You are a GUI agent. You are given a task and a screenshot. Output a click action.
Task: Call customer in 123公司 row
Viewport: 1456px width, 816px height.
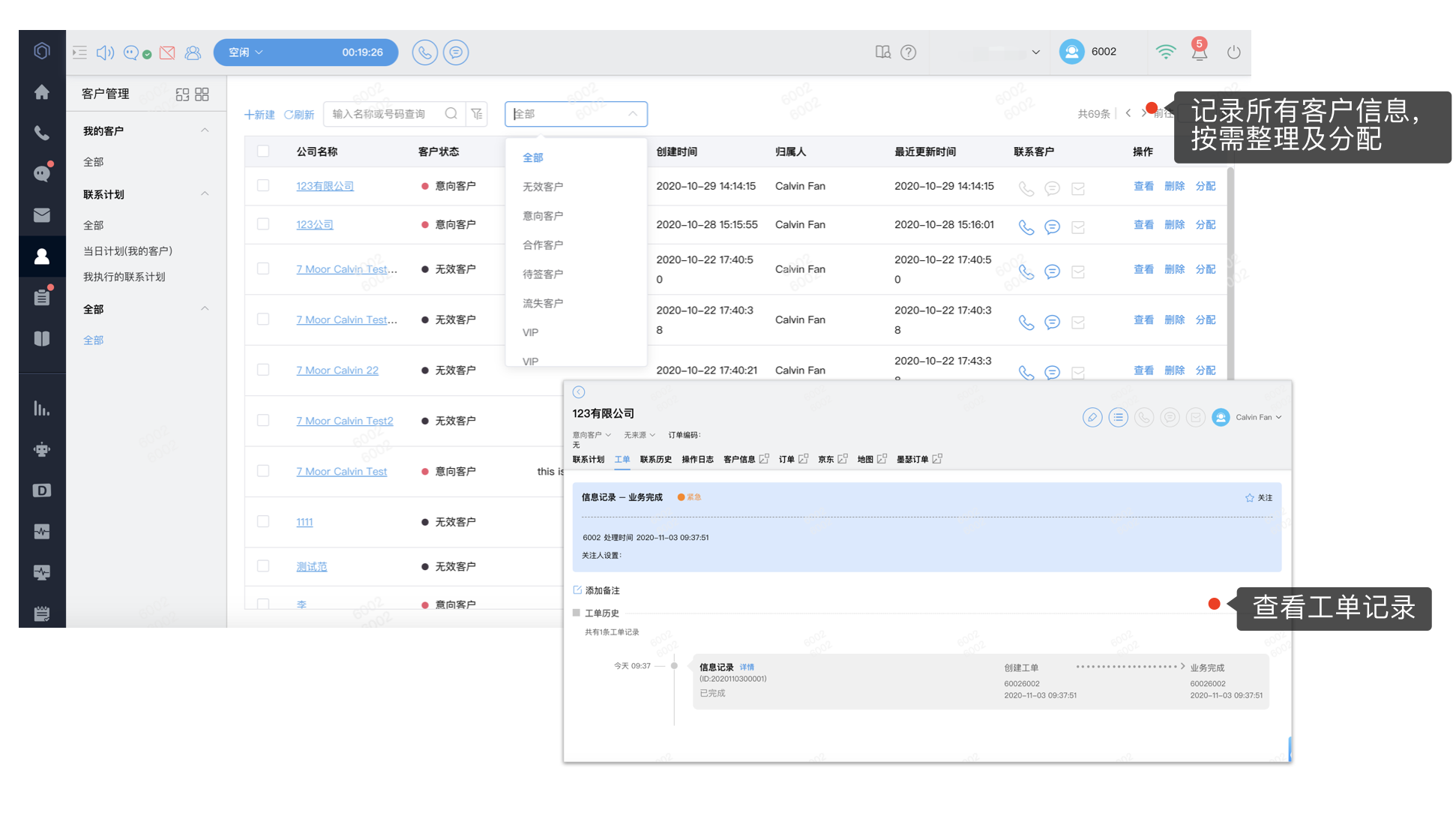[x=1026, y=226]
